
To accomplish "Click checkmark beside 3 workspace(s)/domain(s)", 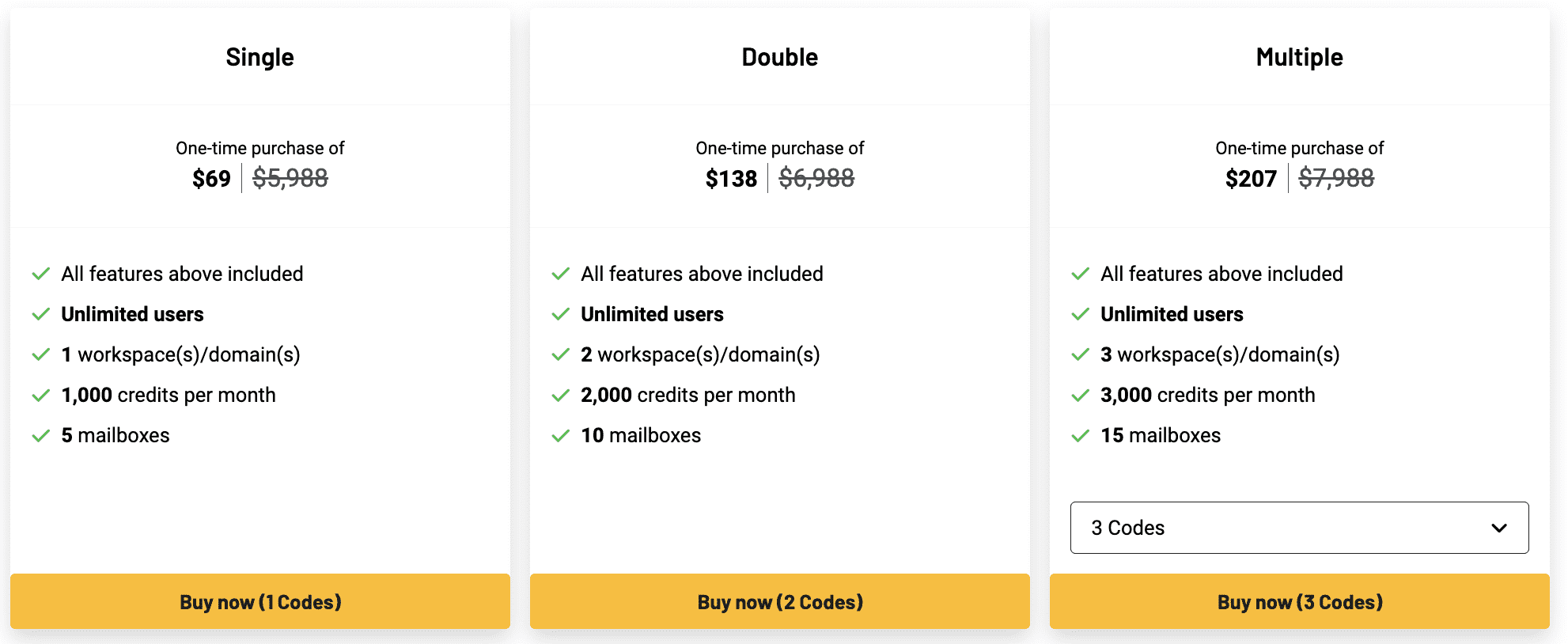I will point(1081,355).
